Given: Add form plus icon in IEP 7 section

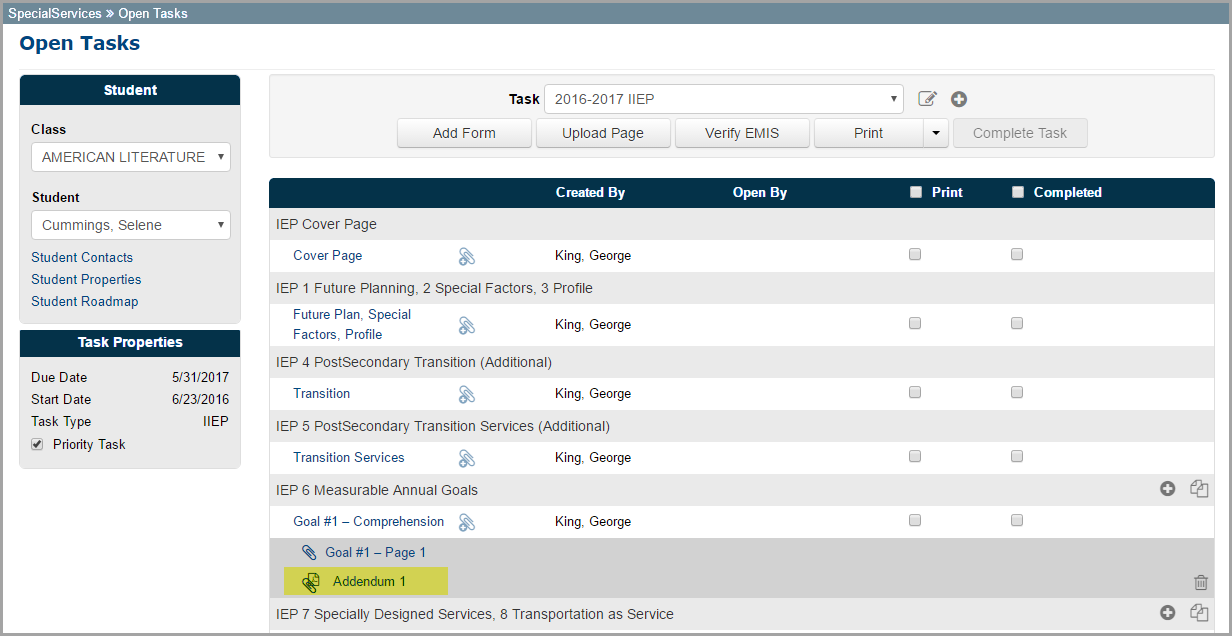Looking at the screenshot, I should tap(1167, 613).
